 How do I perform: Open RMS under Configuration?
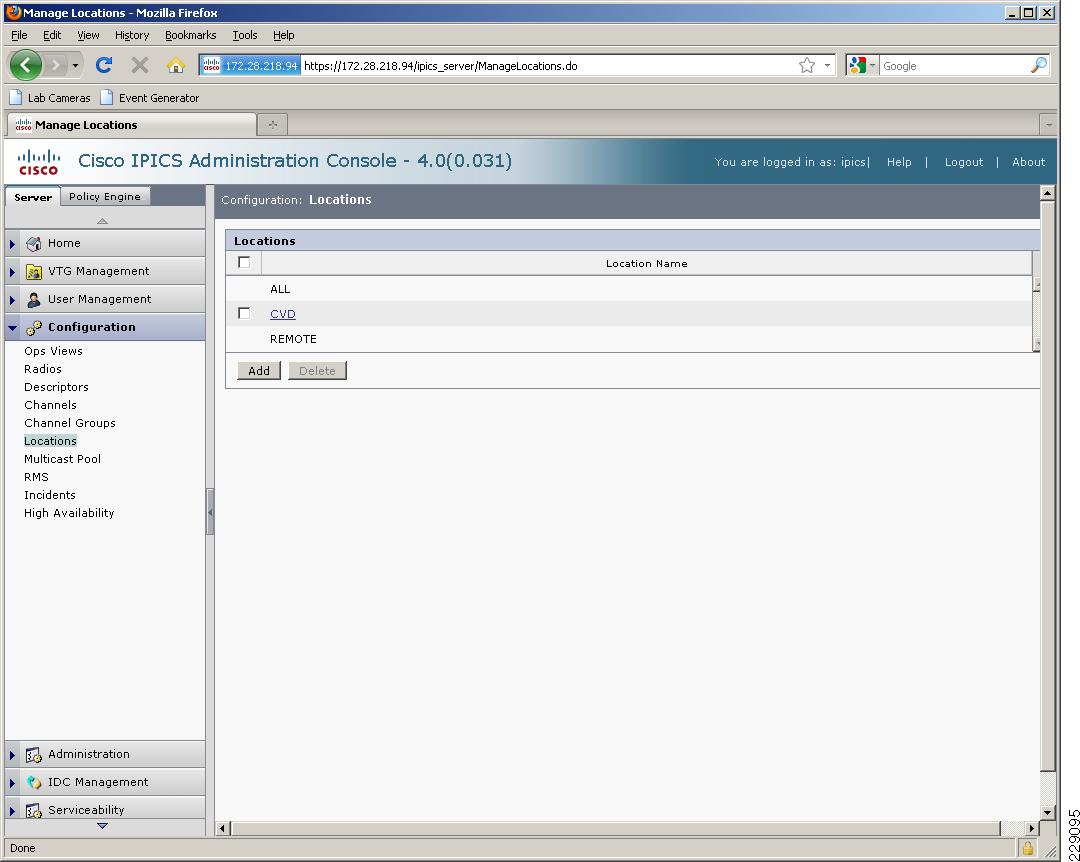point(36,477)
